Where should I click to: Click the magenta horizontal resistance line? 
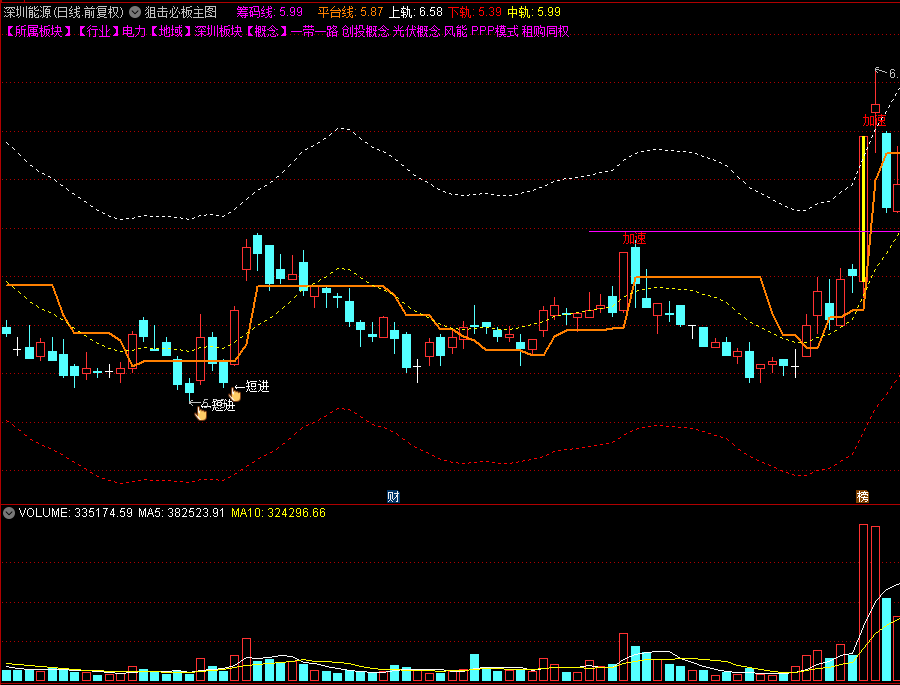coord(744,231)
